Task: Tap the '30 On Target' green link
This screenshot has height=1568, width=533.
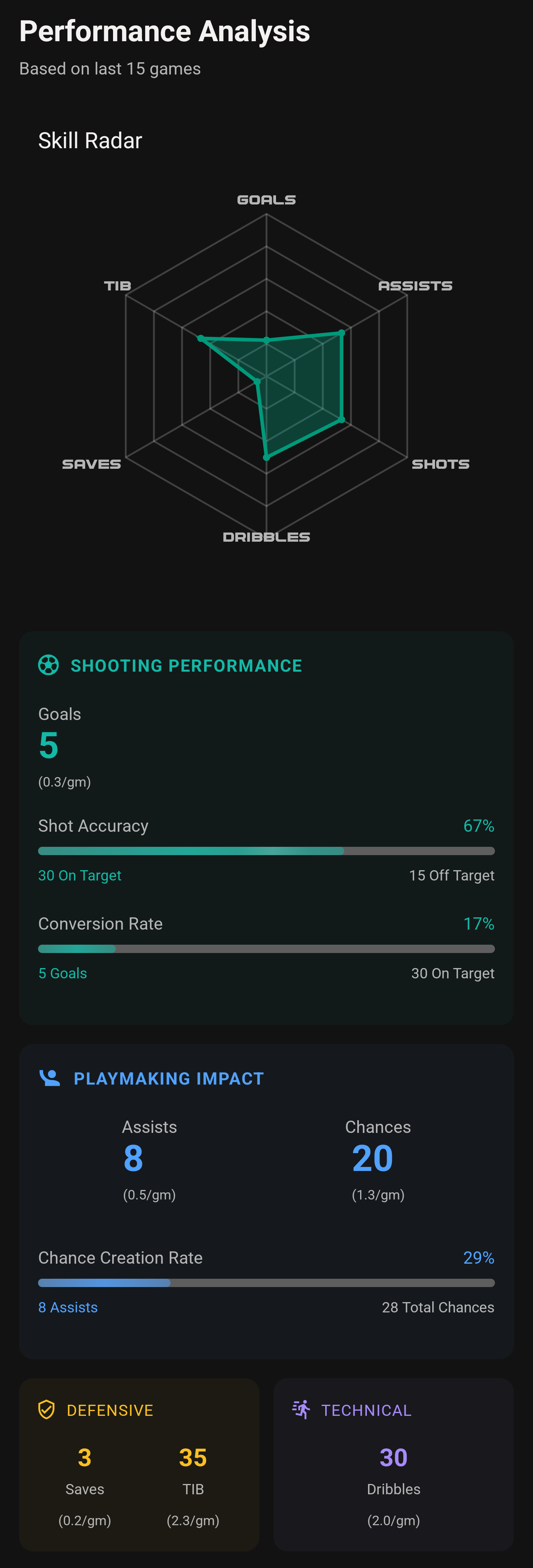Action: [80, 875]
